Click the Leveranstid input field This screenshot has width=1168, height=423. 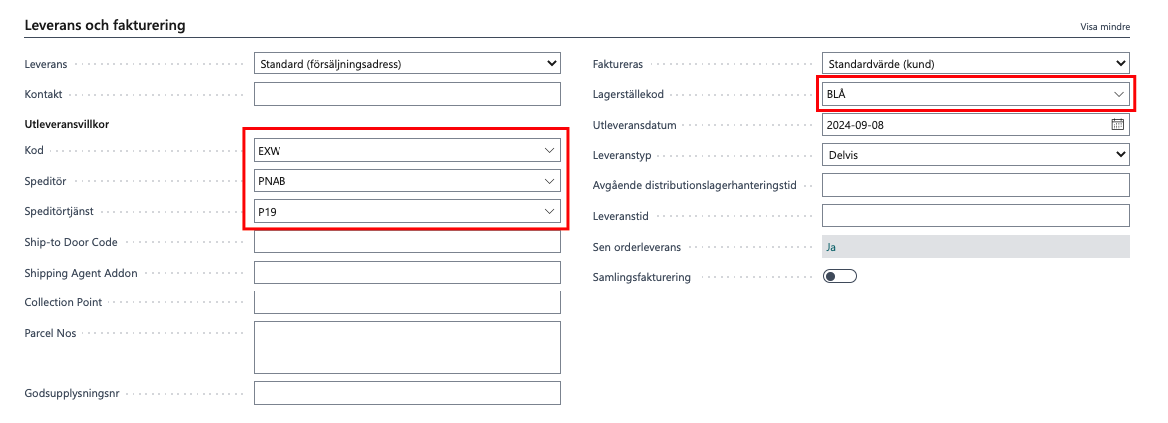tap(975, 216)
